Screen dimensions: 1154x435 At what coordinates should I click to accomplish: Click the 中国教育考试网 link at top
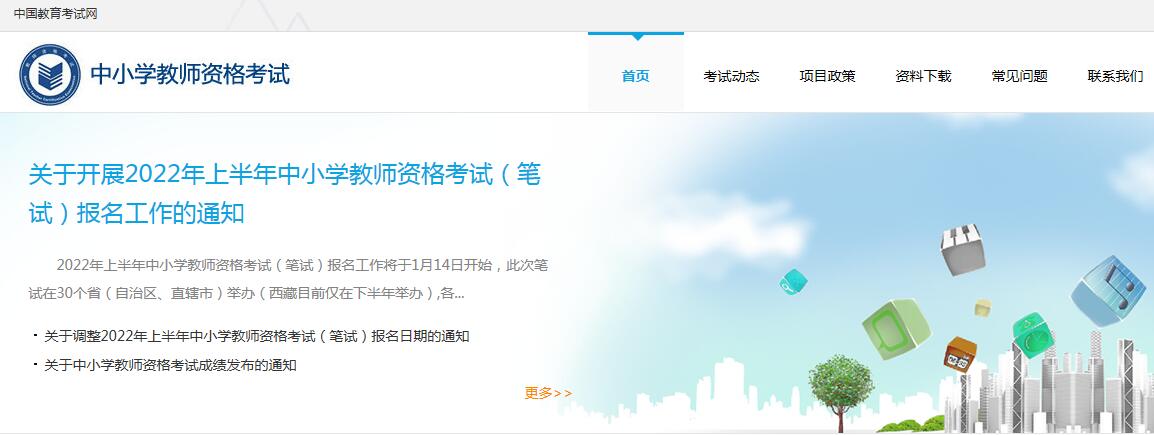tap(55, 14)
